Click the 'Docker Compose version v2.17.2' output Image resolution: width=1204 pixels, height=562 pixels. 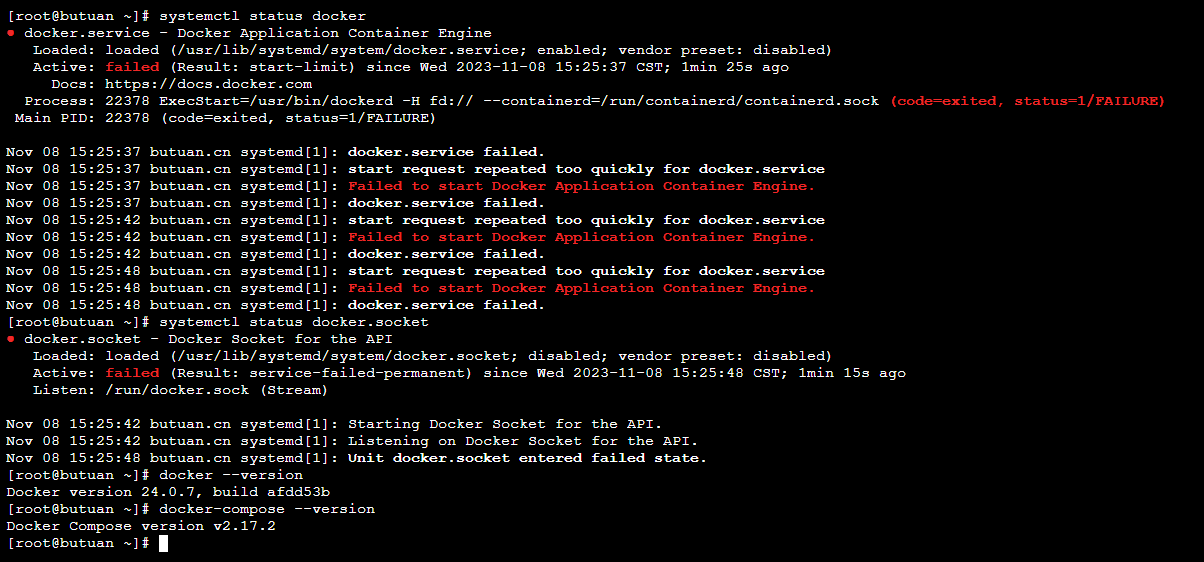tap(141, 526)
